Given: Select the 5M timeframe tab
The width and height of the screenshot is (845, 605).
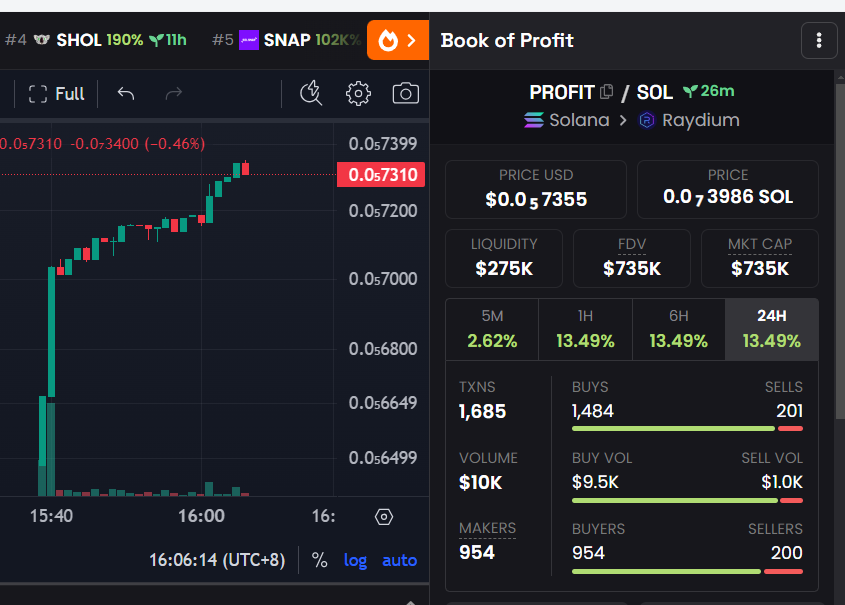Looking at the screenshot, I should pos(492,329).
